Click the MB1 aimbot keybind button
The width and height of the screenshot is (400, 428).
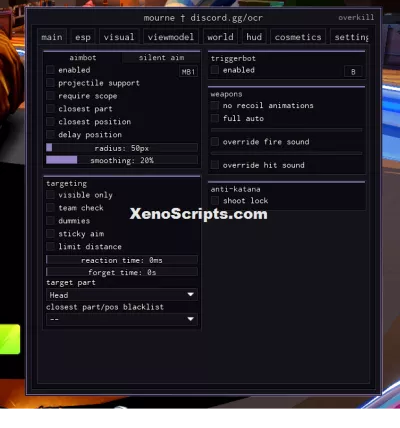188,72
